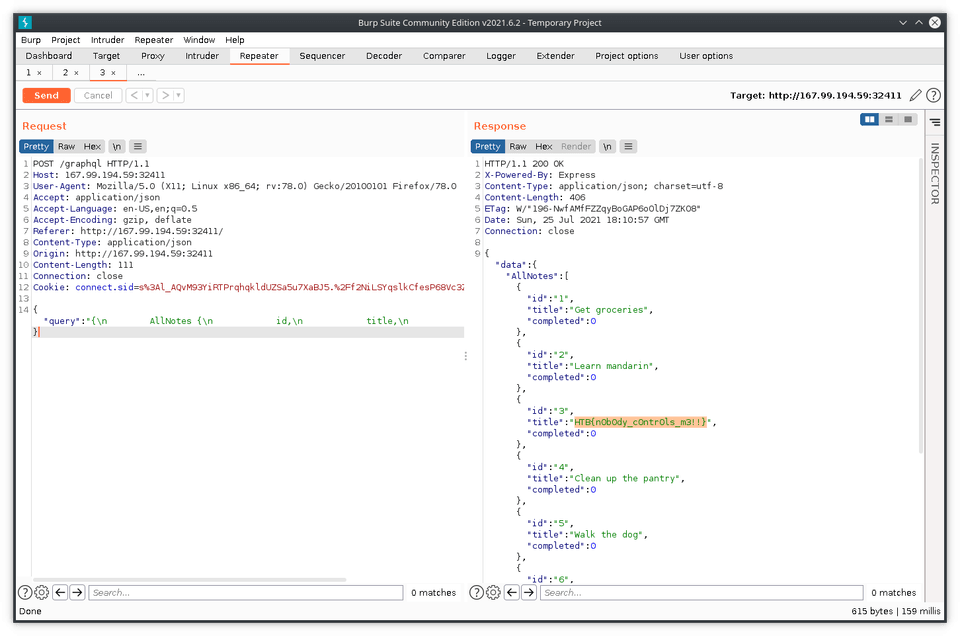Open the request message options hamburger icon
This screenshot has height=636, width=960.
[138, 146]
